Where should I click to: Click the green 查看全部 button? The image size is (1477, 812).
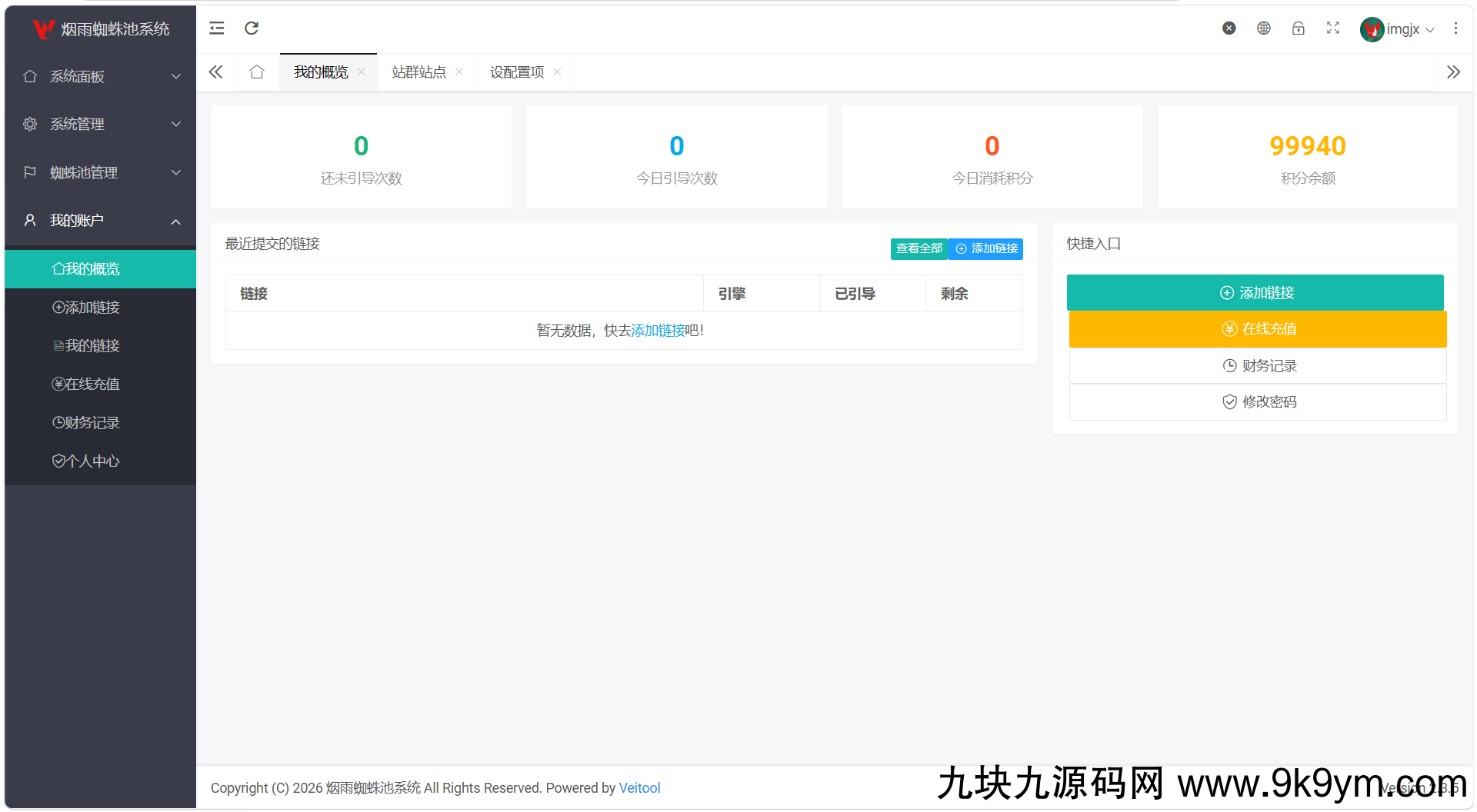(x=919, y=248)
